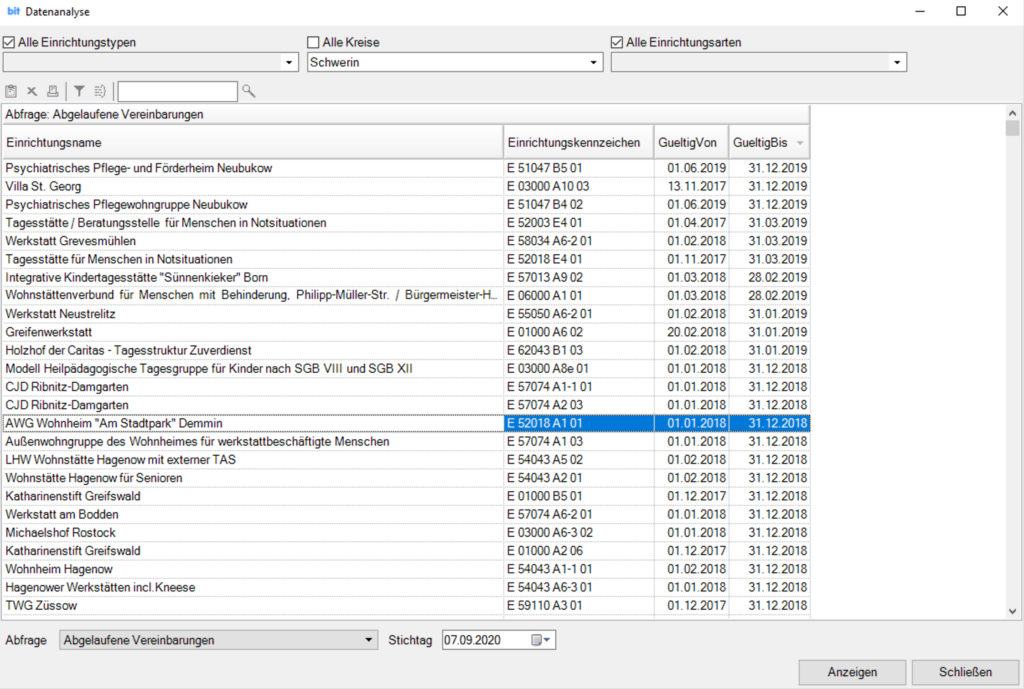Sort by Einrichtungsname column header
The width and height of the screenshot is (1024, 689).
(250, 143)
